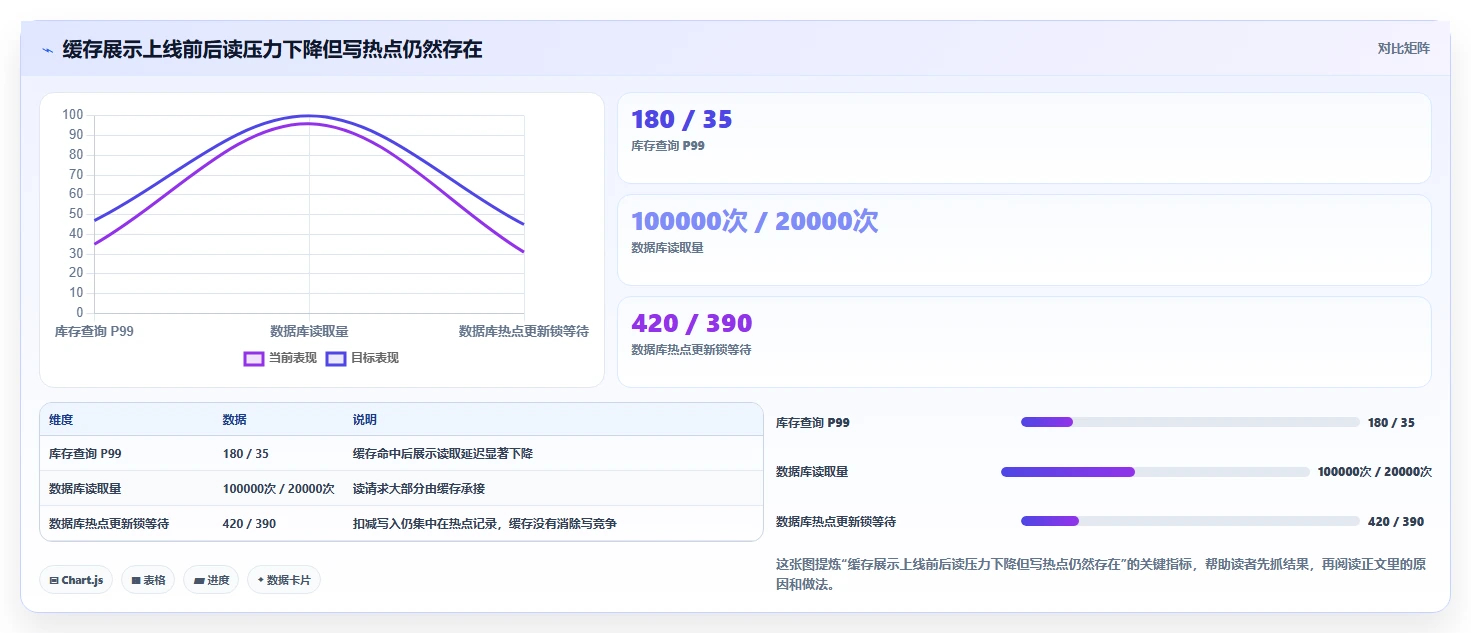Screen dimensions: 1471x633
Task: Click the 数据库读取量 progress bar
Action: [x=1155, y=472]
